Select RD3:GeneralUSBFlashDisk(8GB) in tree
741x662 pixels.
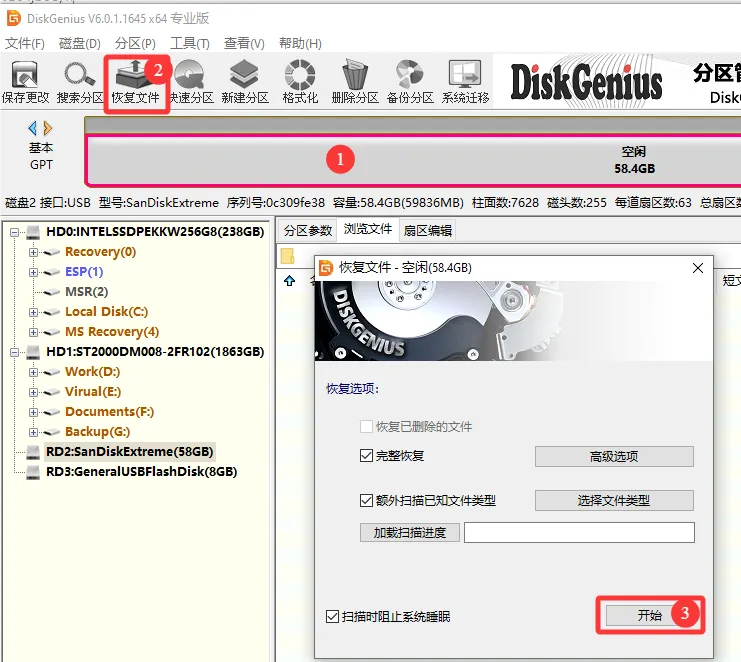(x=141, y=472)
